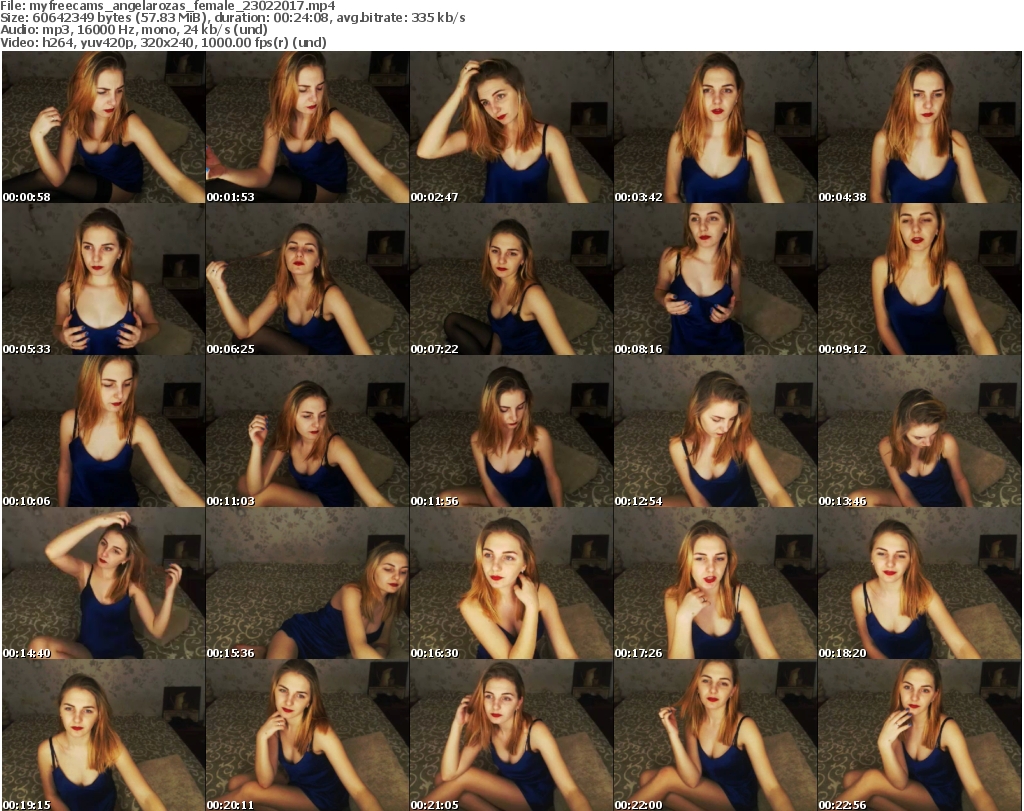Select the thumbnail timestamped 00:11:03

pos(308,432)
